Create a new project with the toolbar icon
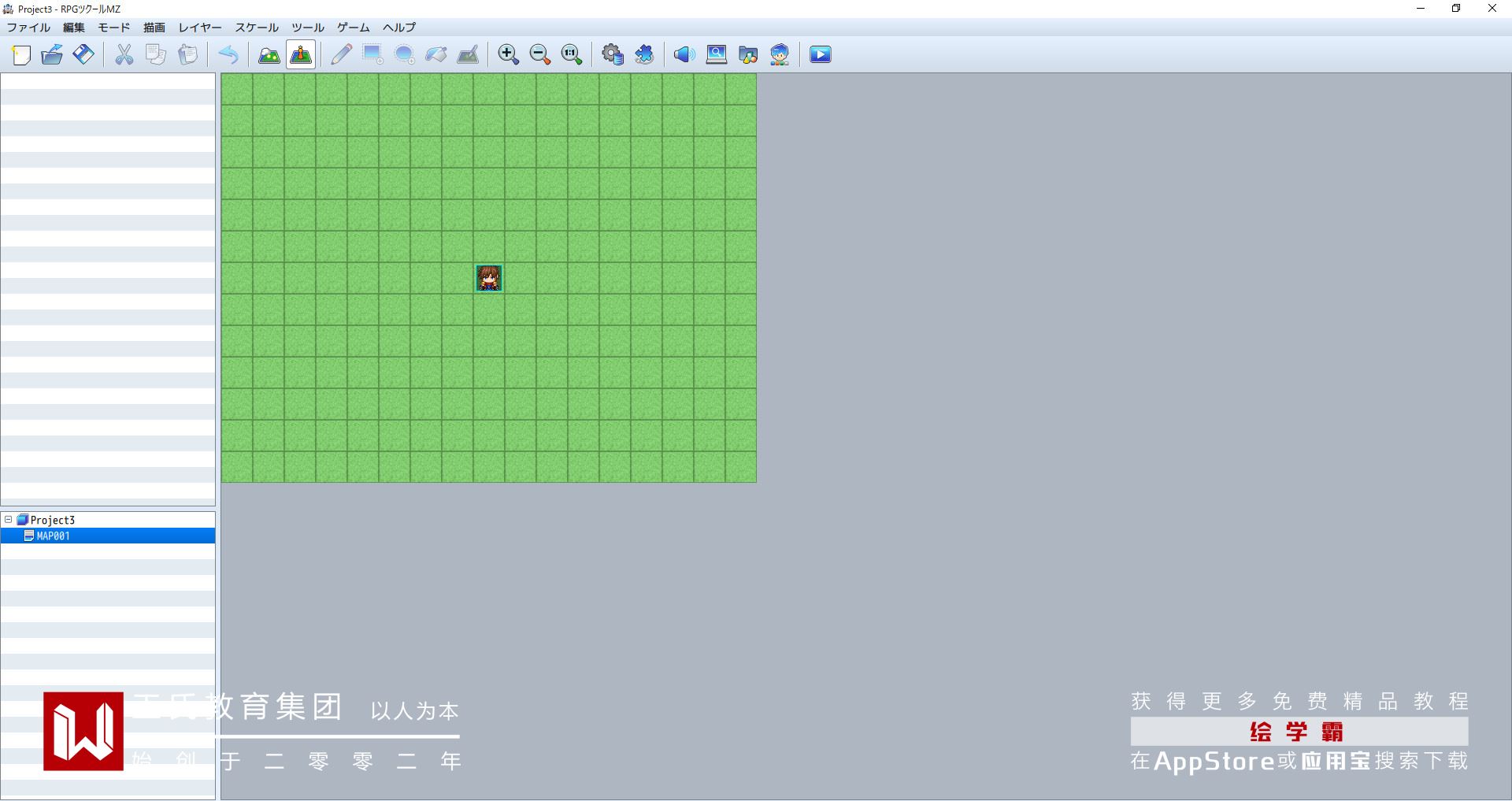Viewport: 1512px width, 801px height. coord(21,54)
